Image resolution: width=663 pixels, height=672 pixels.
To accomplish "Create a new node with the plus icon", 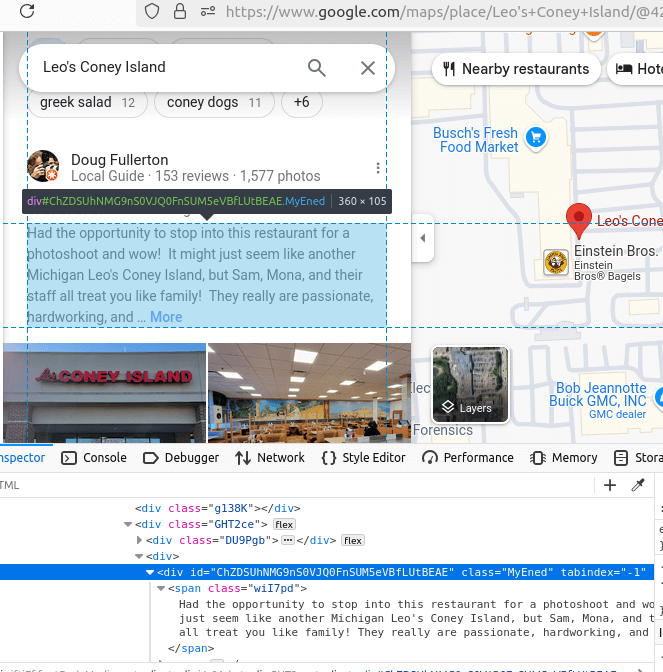I will (x=609, y=485).
